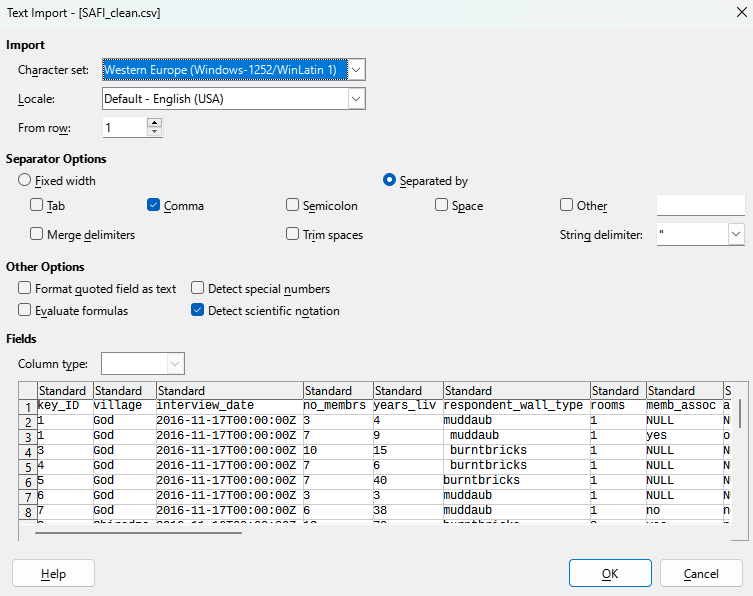Decrease the From row value
This screenshot has width=753, height=596.
(x=154, y=132)
